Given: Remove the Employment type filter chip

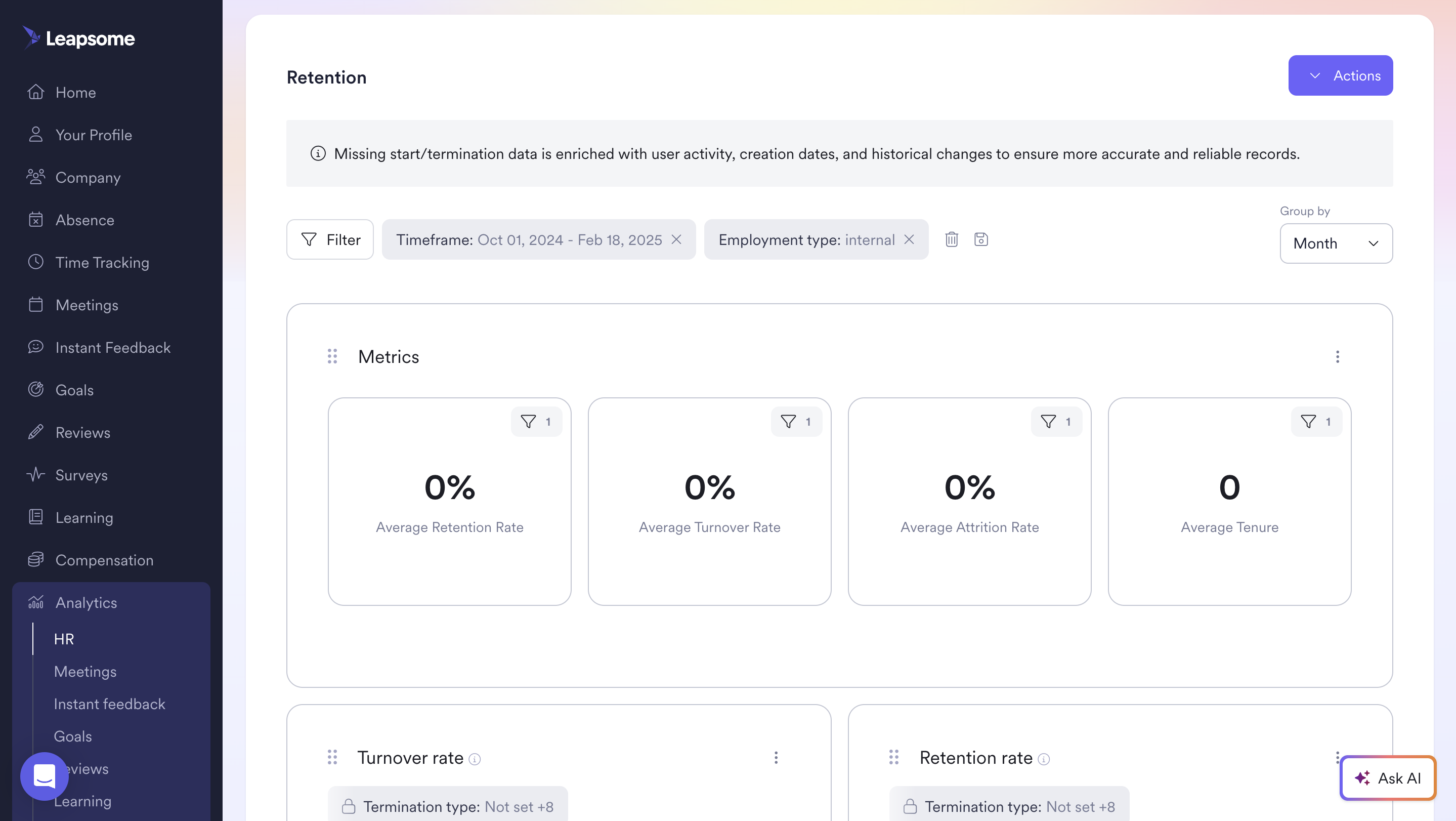Looking at the screenshot, I should [x=909, y=239].
